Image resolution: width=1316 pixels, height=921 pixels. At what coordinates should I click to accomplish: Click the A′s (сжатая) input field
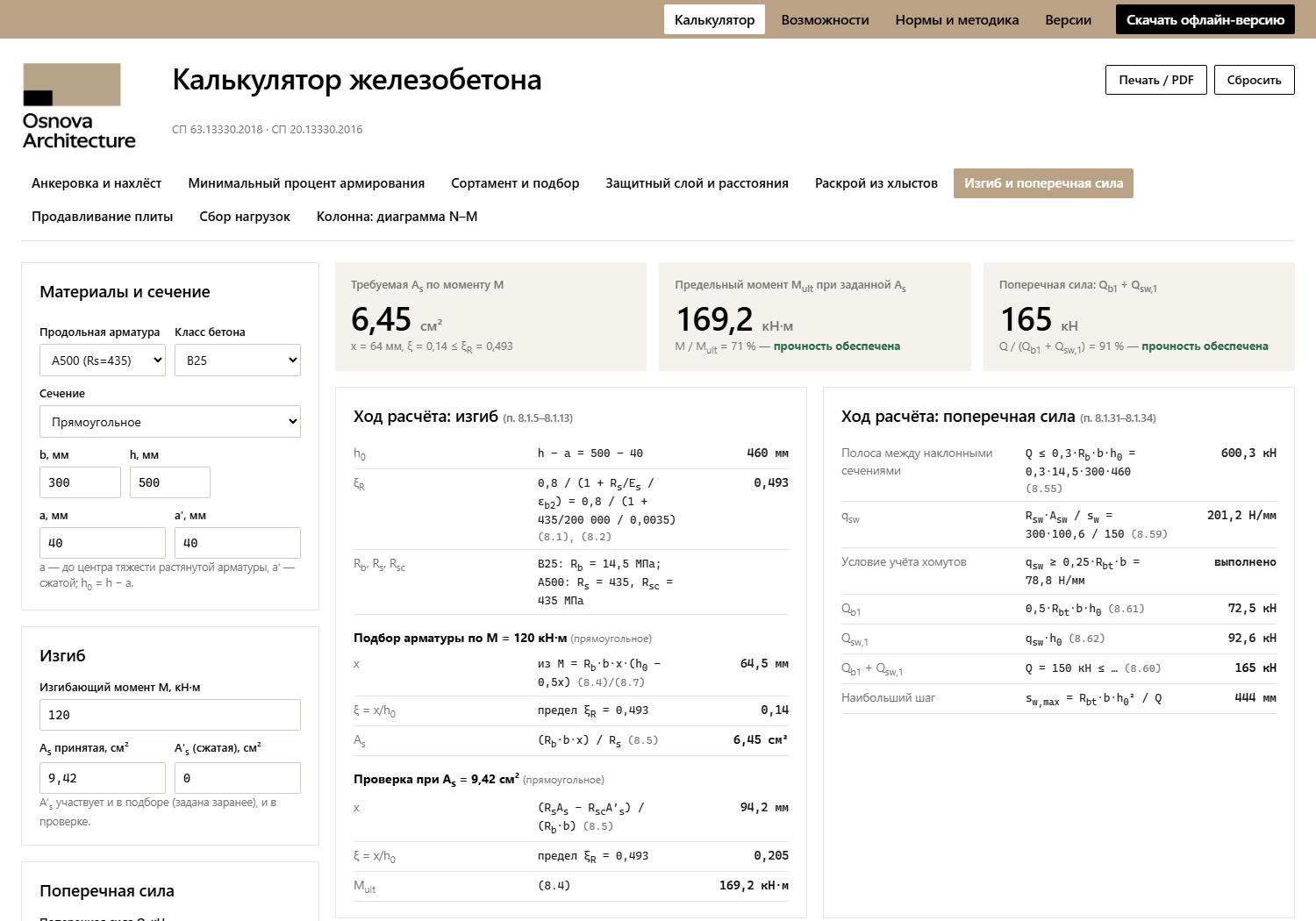coord(238,778)
